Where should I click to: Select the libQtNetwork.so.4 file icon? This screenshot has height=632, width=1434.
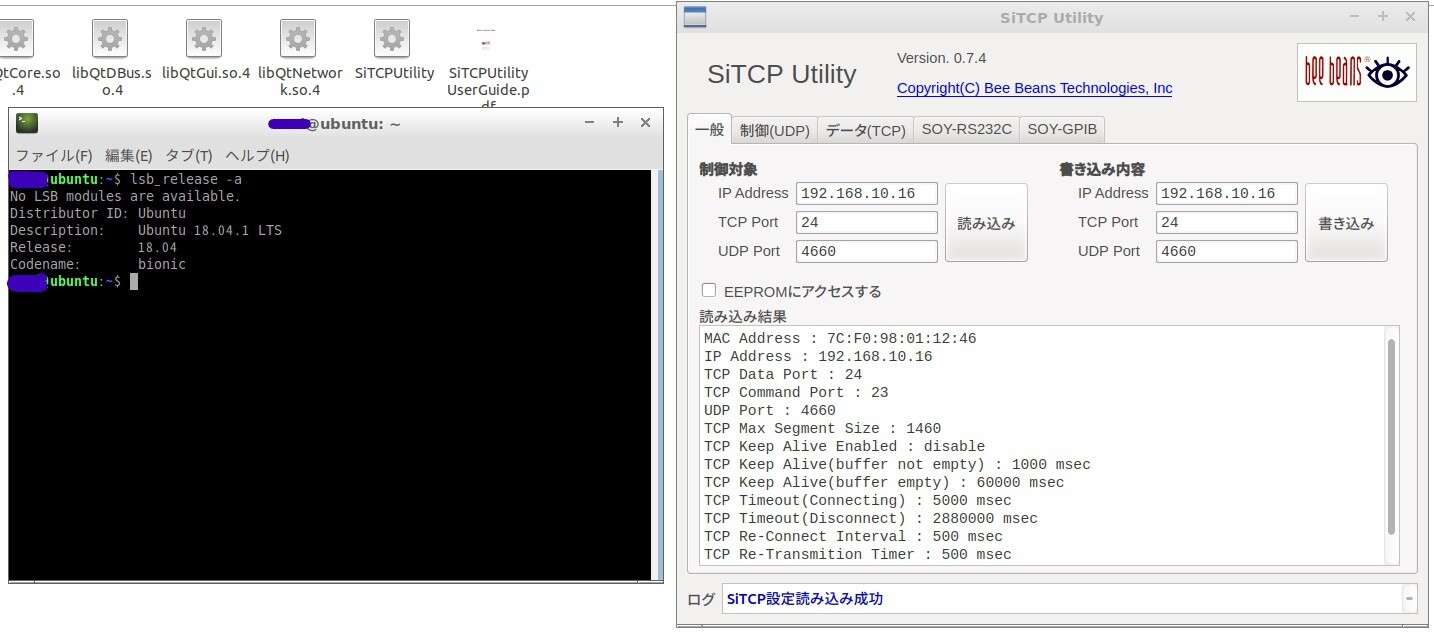(298, 39)
